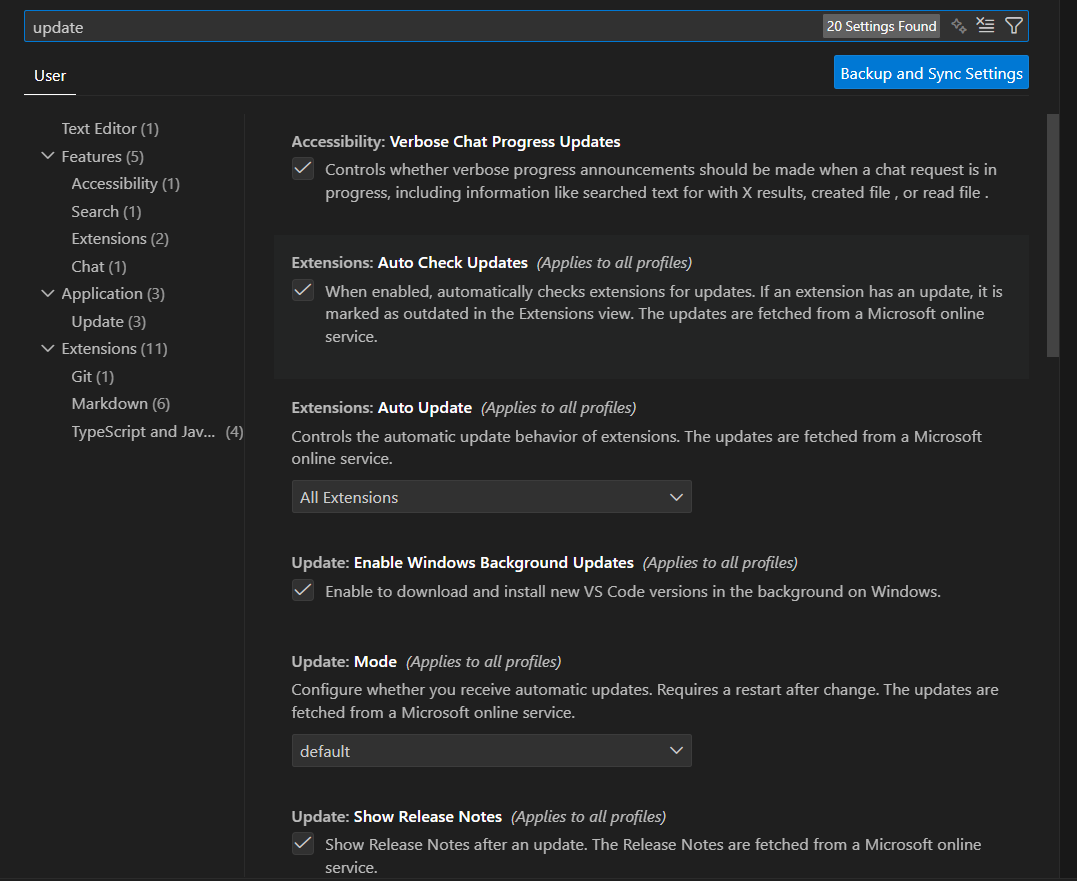The image size is (1077, 881).
Task: Click the vertical scrollbar thumb
Action: point(1053,230)
